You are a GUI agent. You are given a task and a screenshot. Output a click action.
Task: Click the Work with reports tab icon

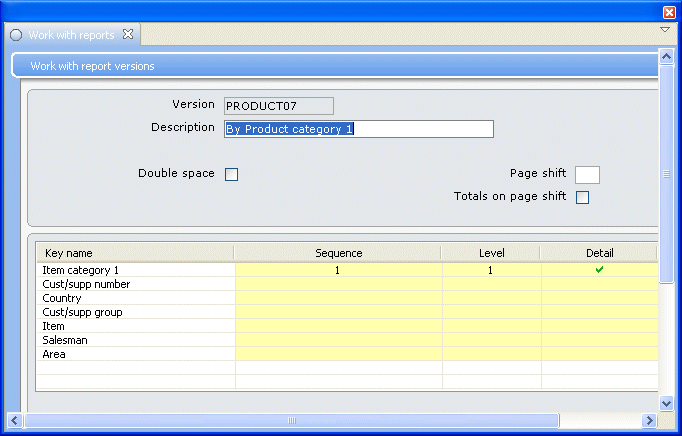pos(16,35)
